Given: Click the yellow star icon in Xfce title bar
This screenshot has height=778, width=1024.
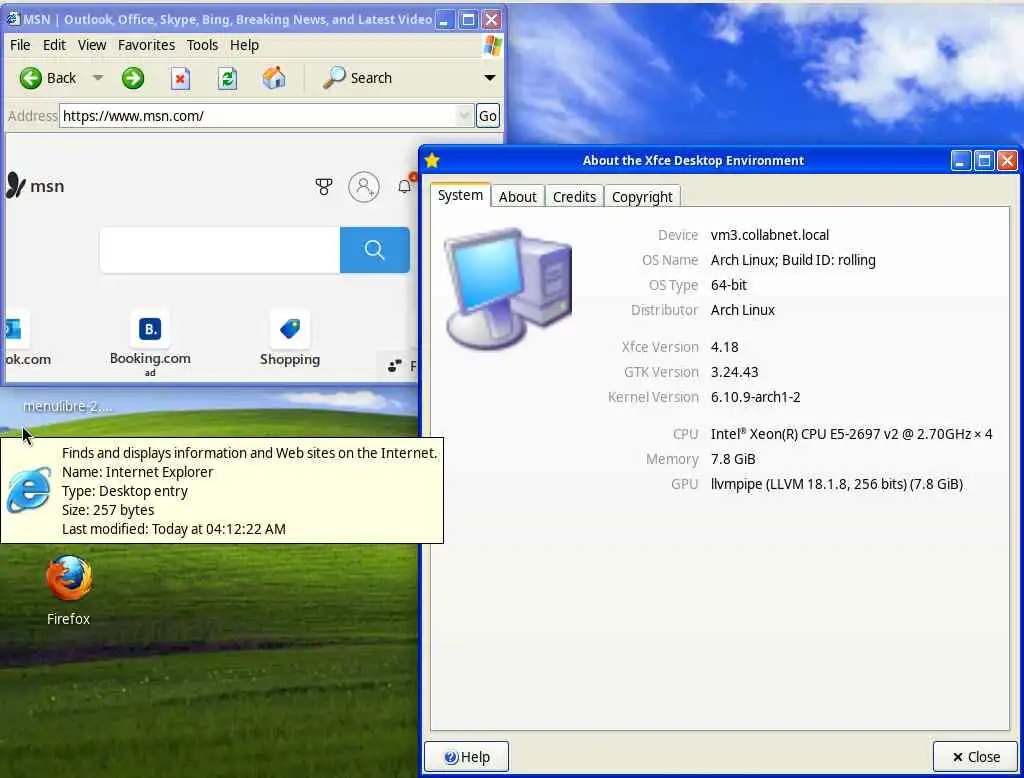Looking at the screenshot, I should (432, 160).
